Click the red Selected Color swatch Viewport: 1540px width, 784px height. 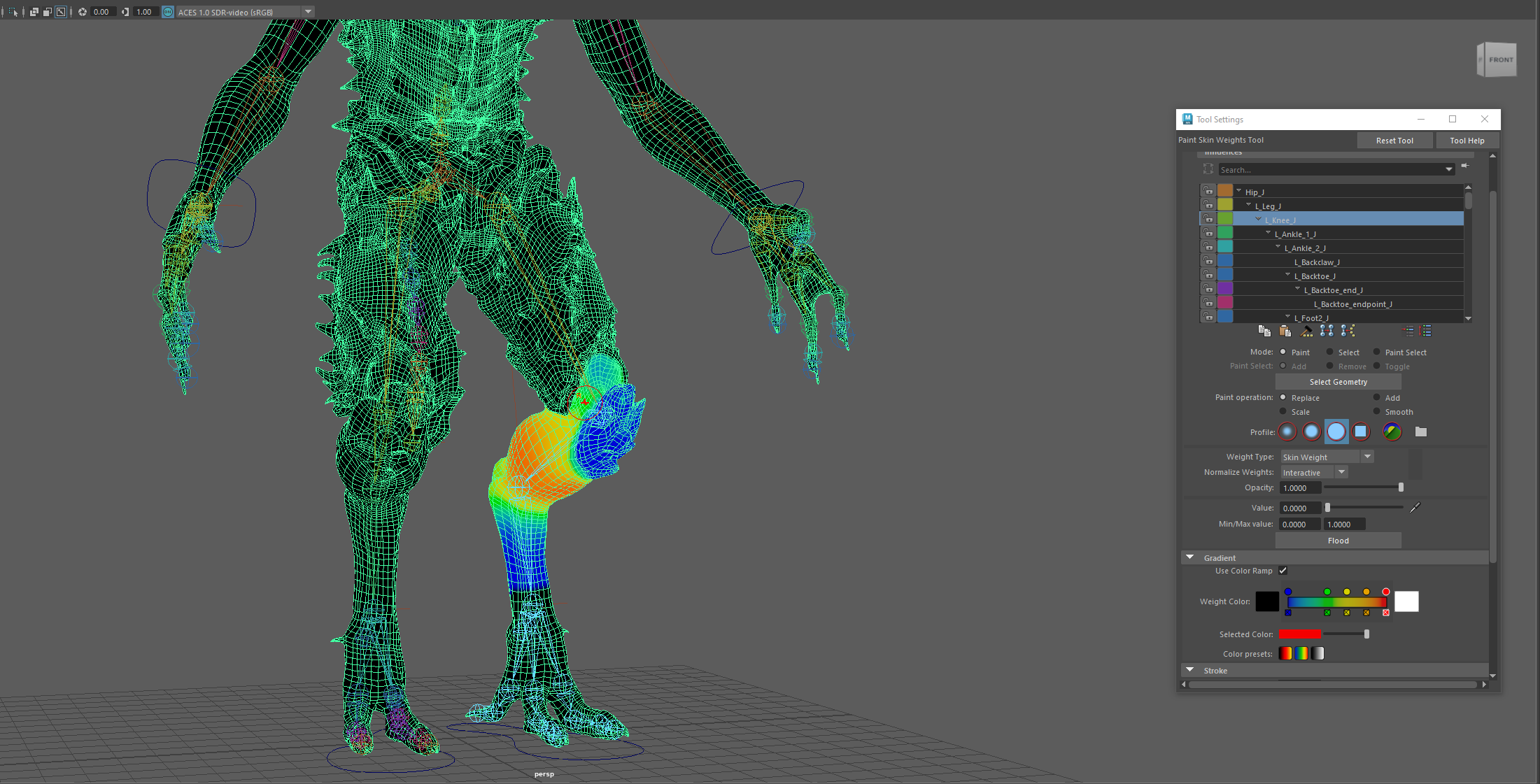point(1299,634)
